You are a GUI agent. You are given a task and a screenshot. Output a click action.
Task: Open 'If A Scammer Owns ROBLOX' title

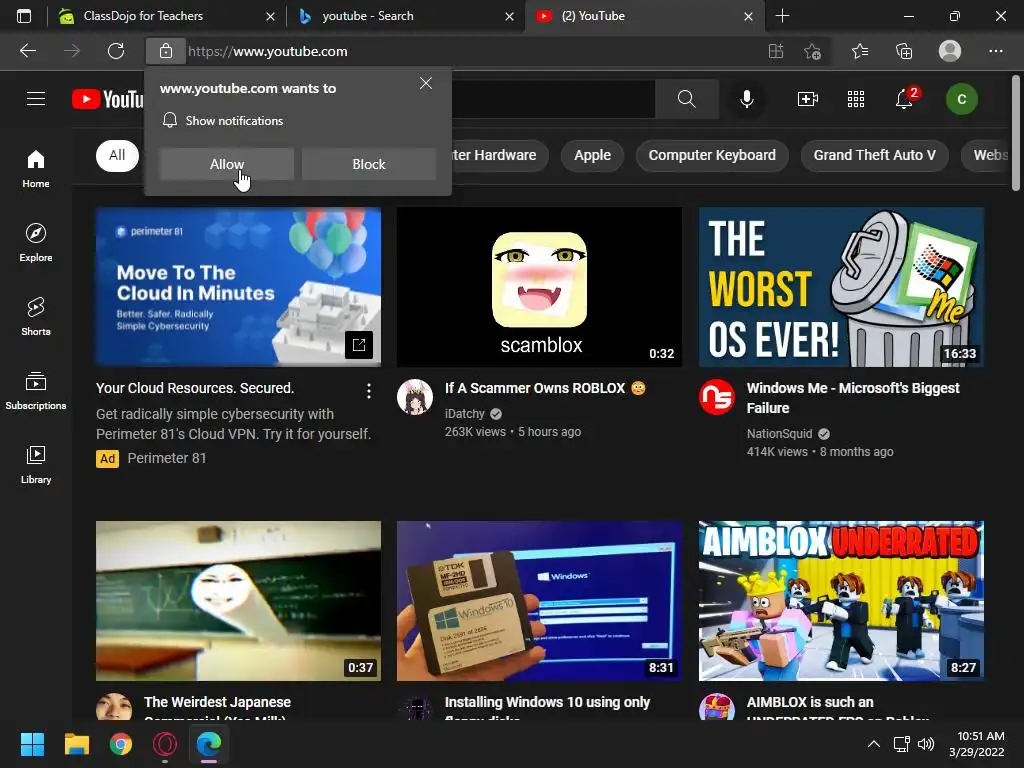545,388
